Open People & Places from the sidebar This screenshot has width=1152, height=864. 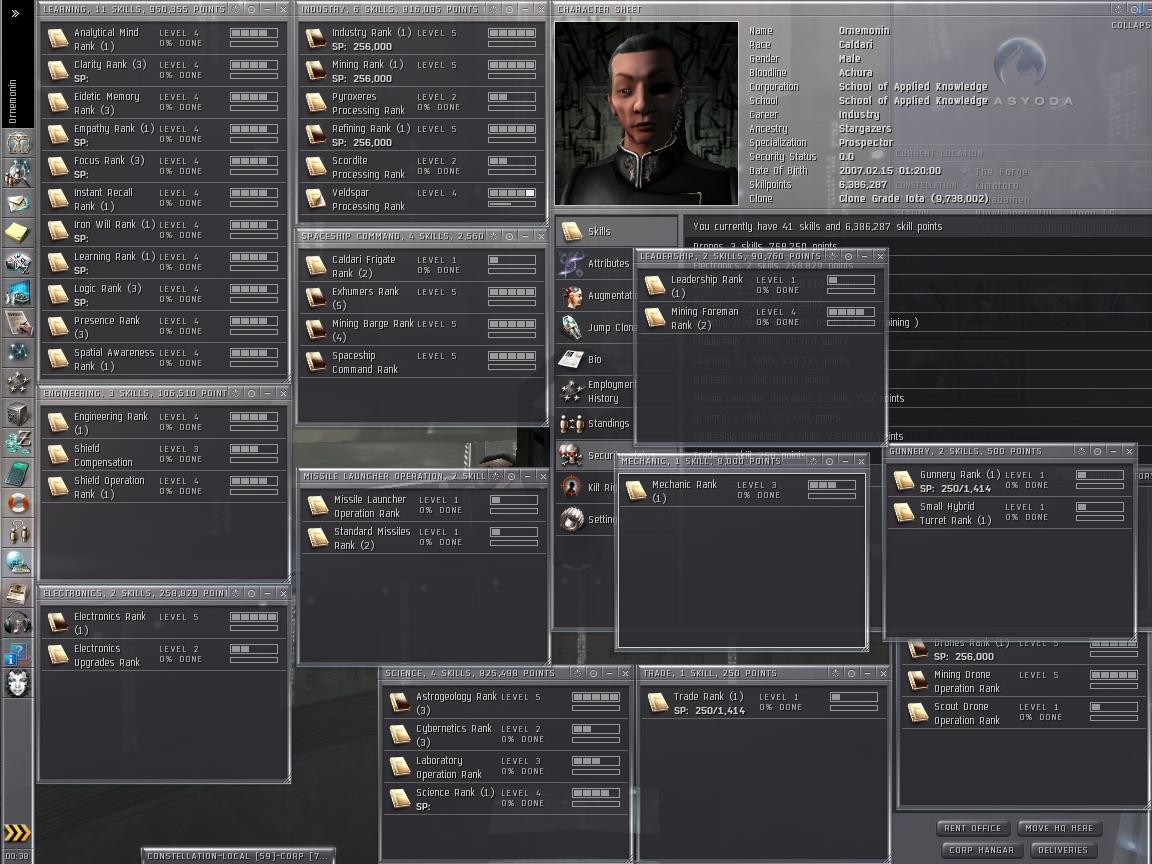[18, 173]
